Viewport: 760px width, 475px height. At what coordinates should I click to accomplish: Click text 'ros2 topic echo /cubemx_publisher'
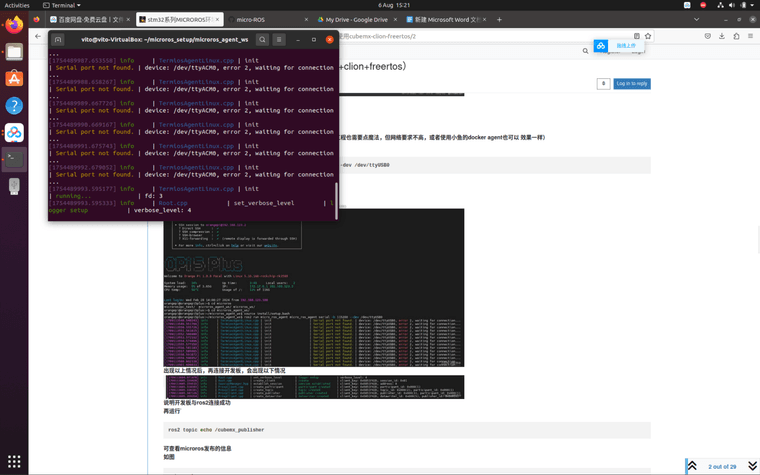pyautogui.click(x=216, y=430)
